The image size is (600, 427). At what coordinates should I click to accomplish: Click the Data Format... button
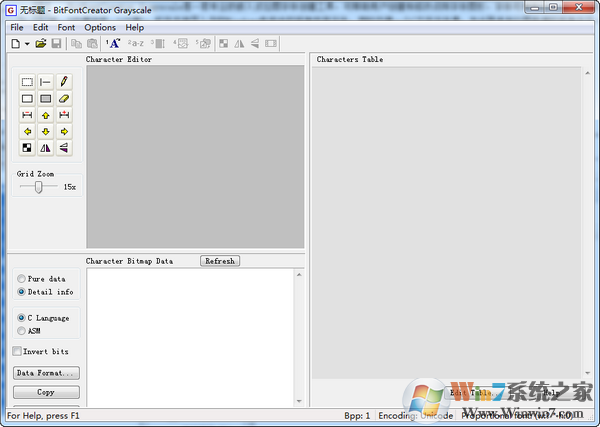coord(46,373)
